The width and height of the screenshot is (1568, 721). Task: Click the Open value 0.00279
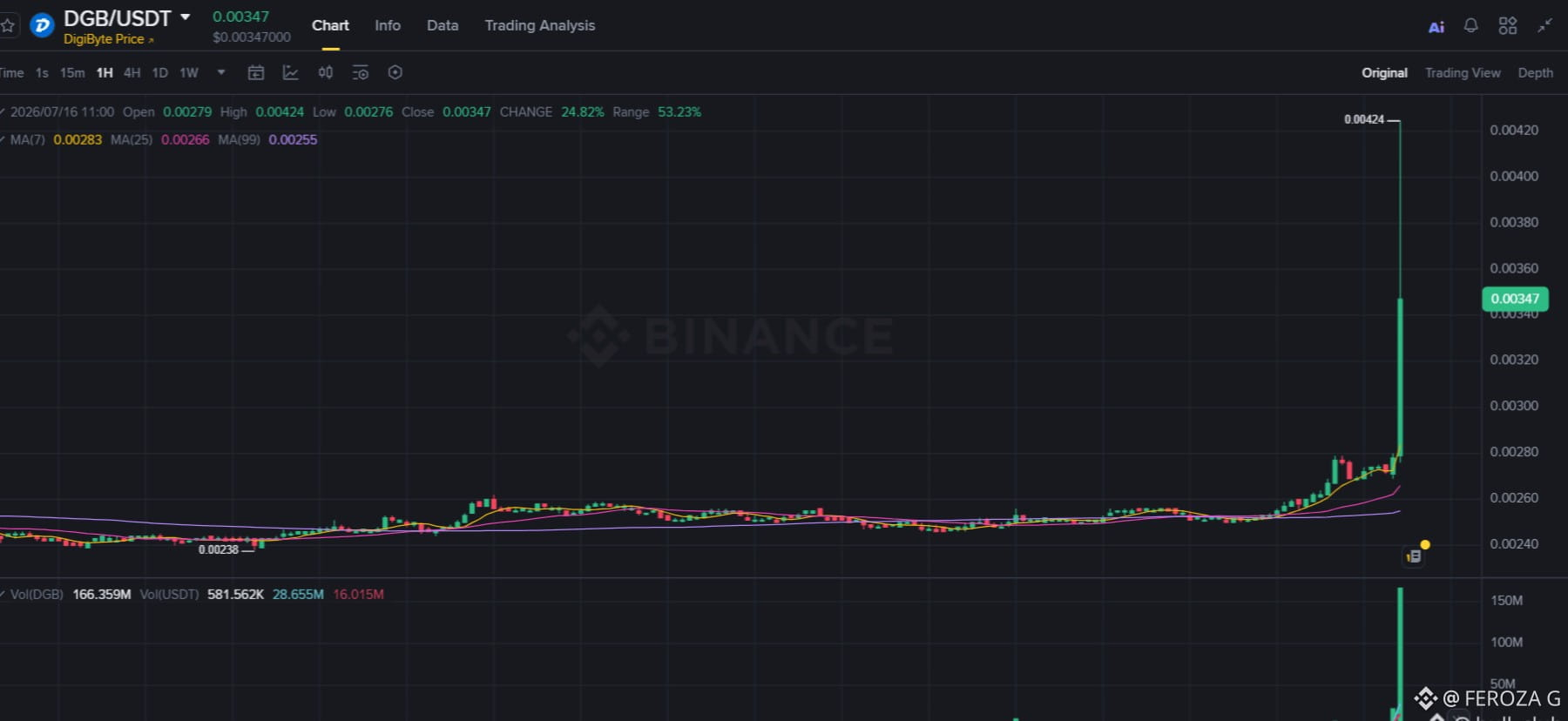pyautogui.click(x=187, y=112)
